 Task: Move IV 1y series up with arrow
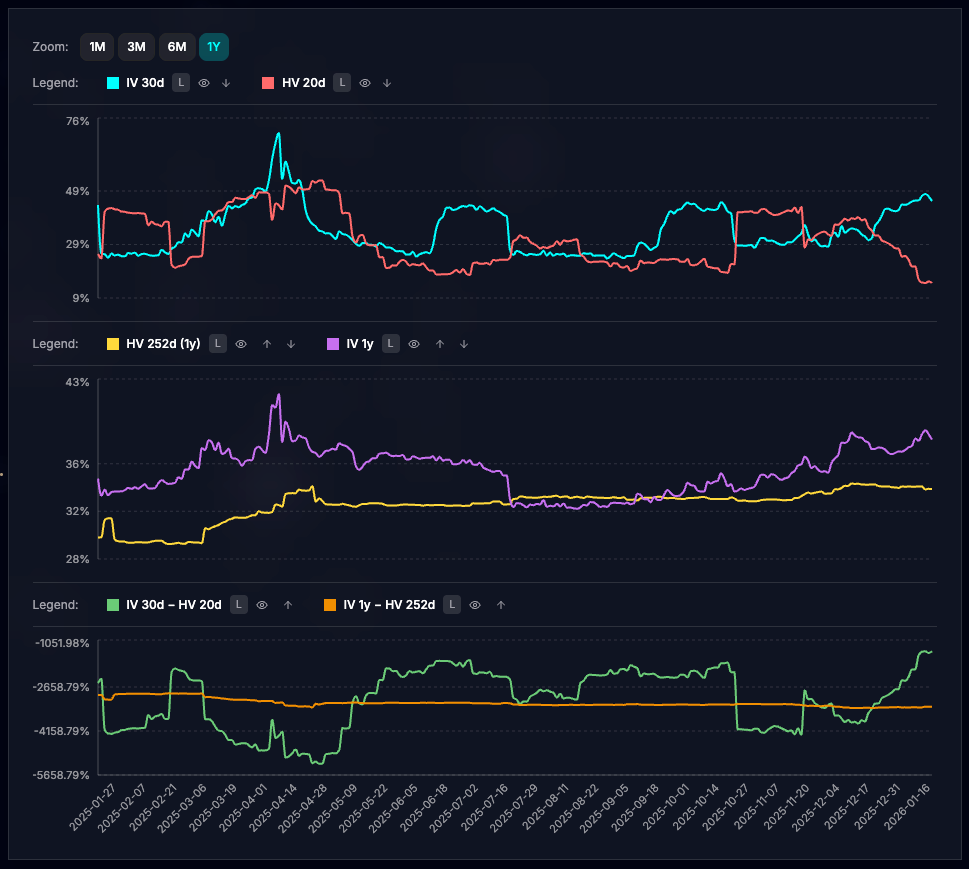(440, 344)
